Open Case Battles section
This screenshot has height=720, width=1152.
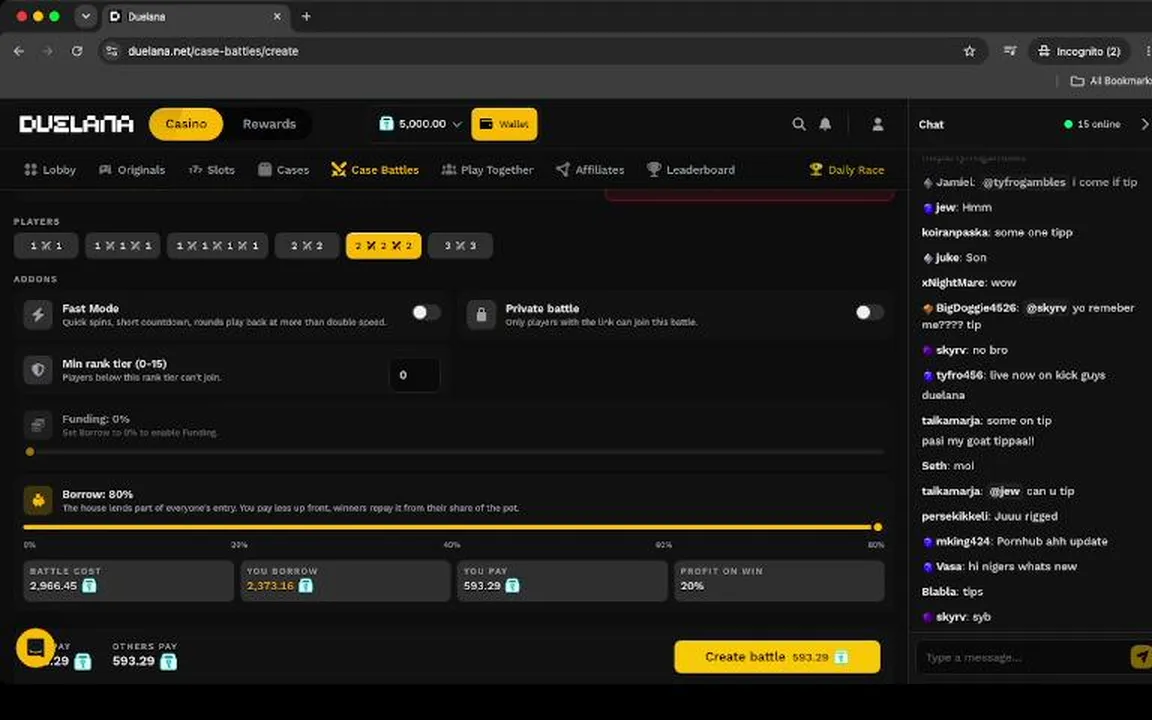[375, 170]
